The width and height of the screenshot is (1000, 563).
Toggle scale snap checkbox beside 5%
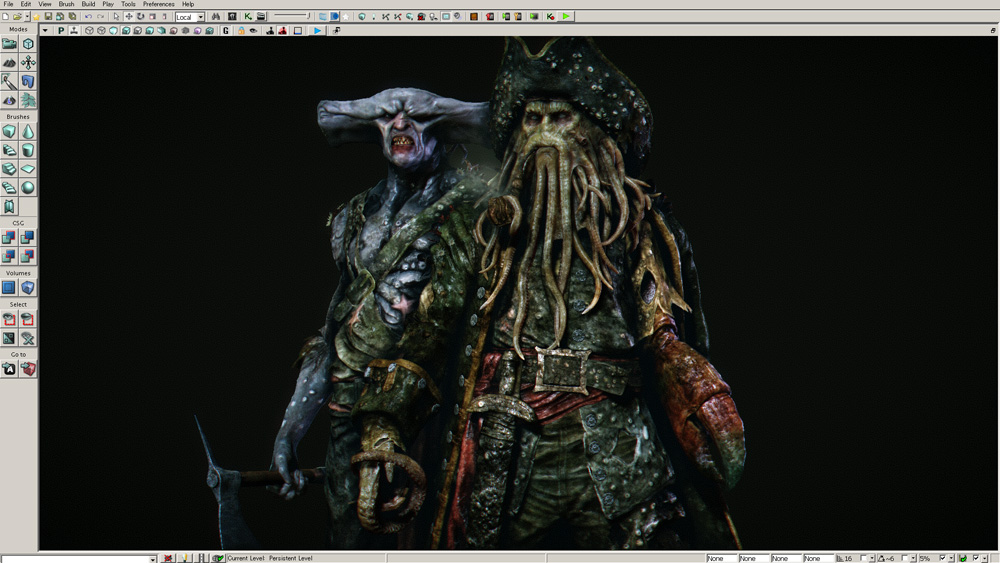coord(943,559)
